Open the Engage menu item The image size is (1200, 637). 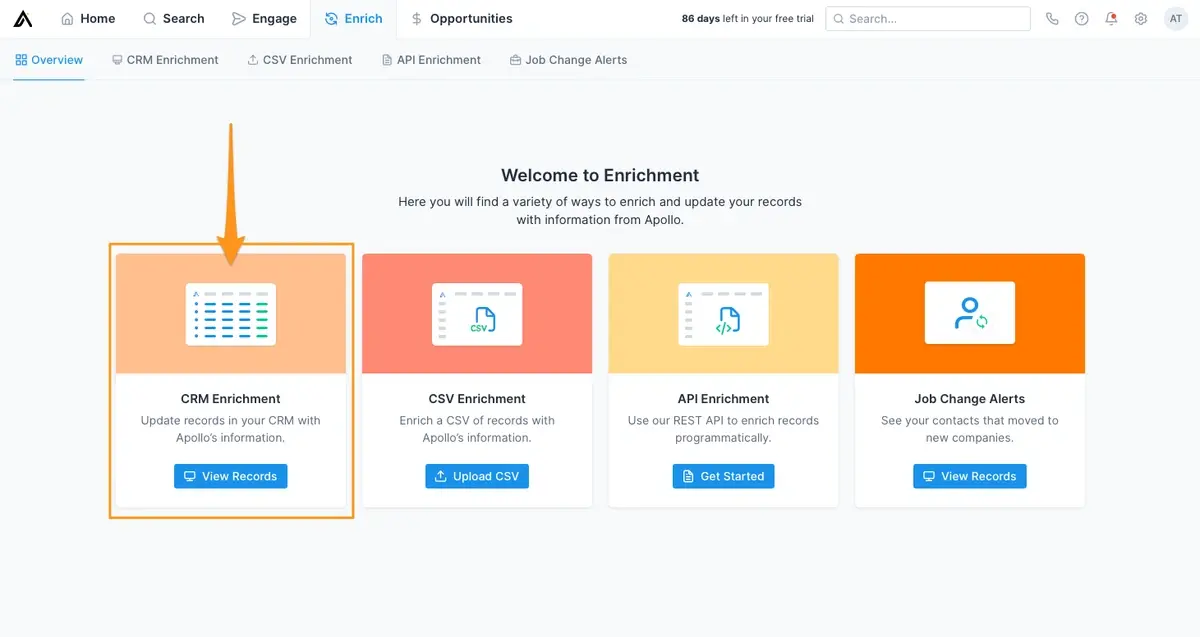click(x=264, y=19)
